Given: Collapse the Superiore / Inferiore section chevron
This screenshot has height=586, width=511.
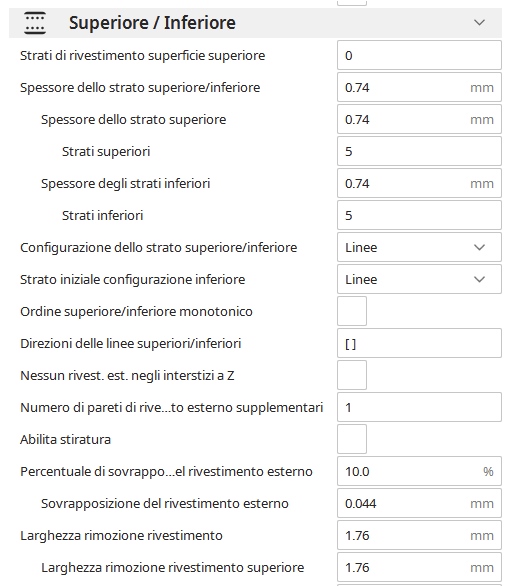Looking at the screenshot, I should (x=479, y=23).
